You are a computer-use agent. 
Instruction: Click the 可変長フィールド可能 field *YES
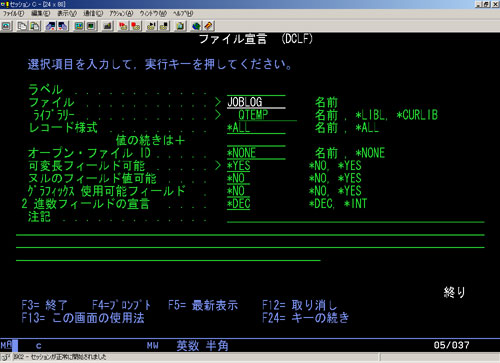pyautogui.click(x=239, y=166)
